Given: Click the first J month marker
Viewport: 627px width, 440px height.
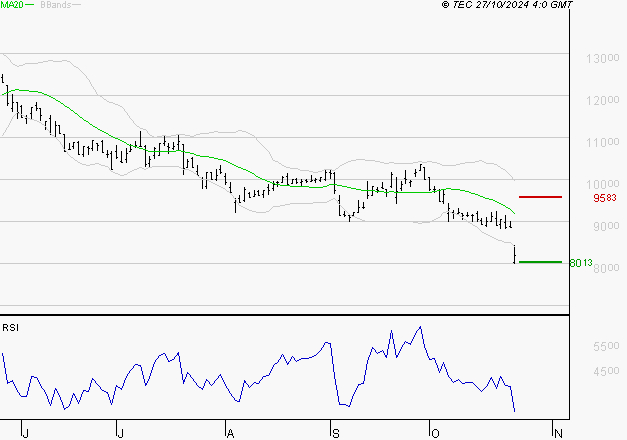Looking at the screenshot, I should [x=26, y=433].
